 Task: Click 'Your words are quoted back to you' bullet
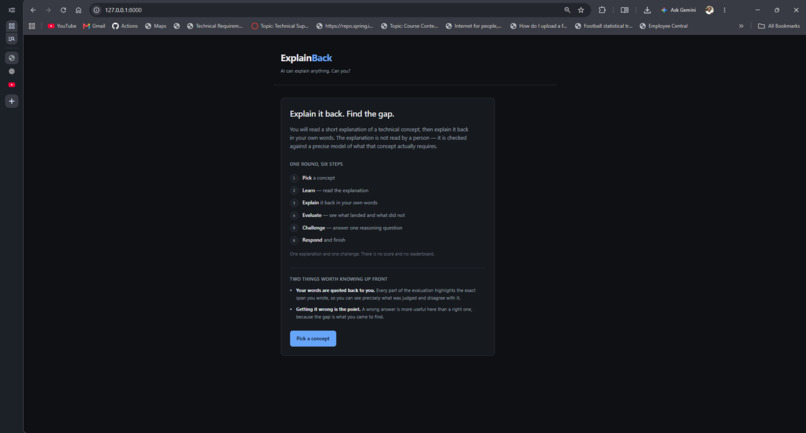pyautogui.click(x=386, y=294)
